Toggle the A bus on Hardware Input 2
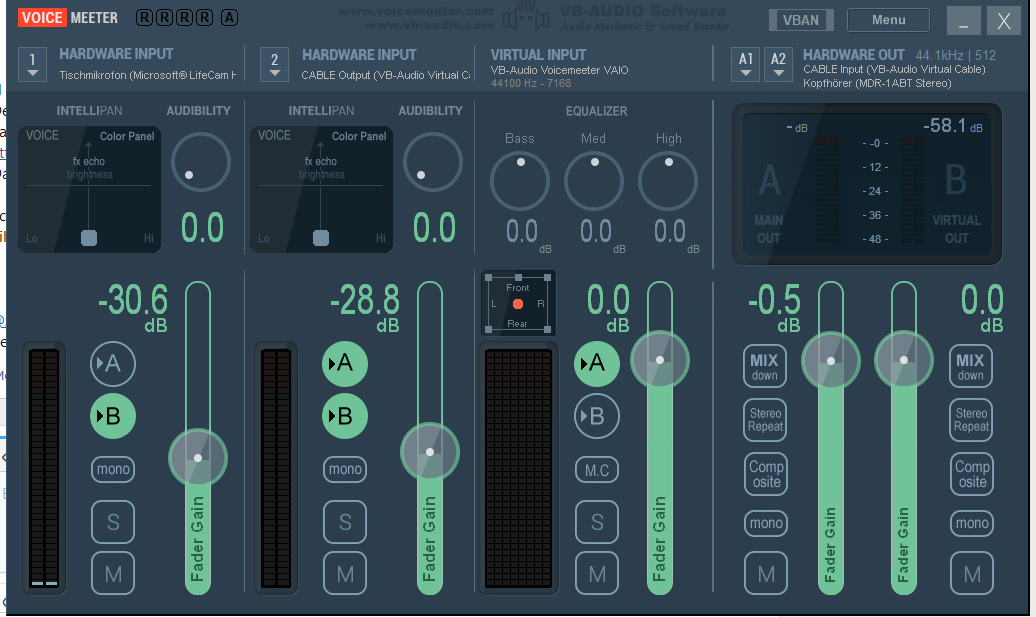Screen dimensions: 1036x617 click(345, 363)
